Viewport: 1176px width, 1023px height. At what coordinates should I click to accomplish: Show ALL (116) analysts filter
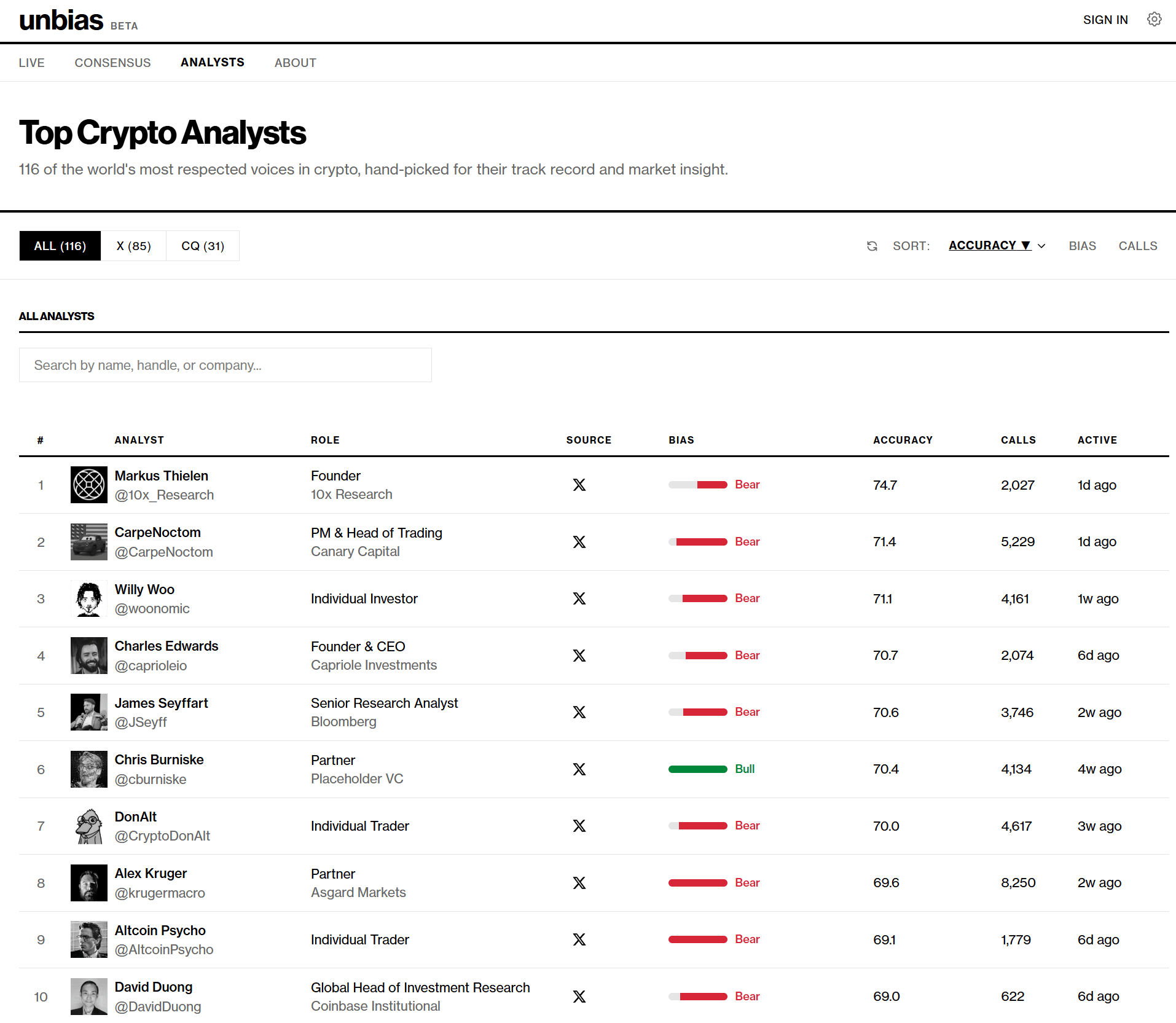pos(60,246)
